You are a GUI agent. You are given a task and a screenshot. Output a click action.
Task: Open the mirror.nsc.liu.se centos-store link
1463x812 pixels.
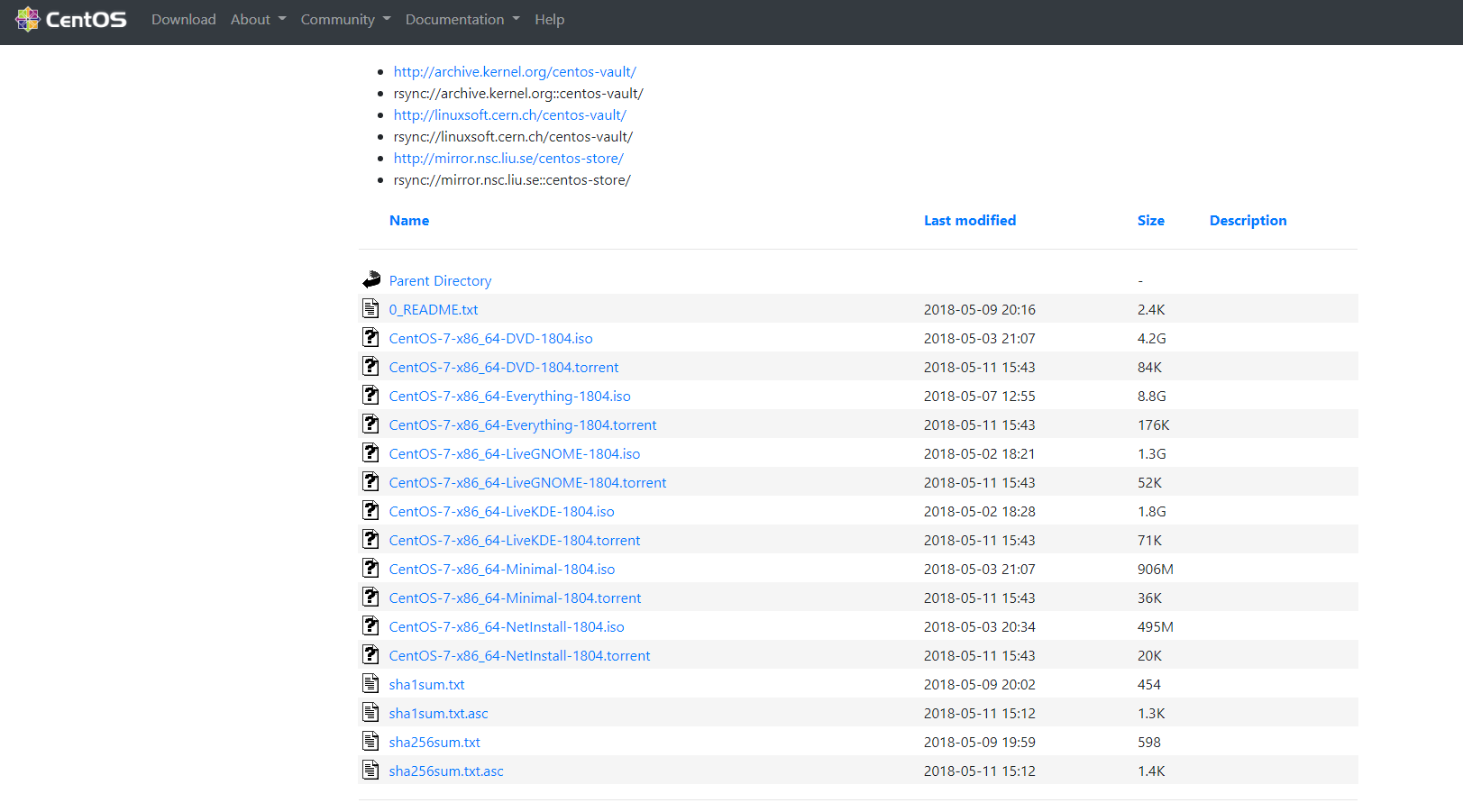click(507, 158)
